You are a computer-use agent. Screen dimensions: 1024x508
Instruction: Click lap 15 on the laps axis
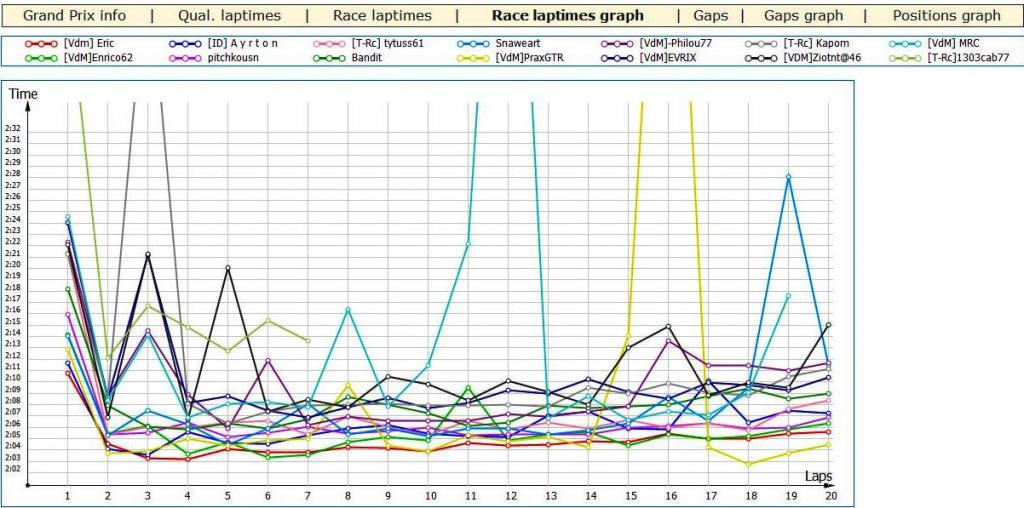[629, 496]
